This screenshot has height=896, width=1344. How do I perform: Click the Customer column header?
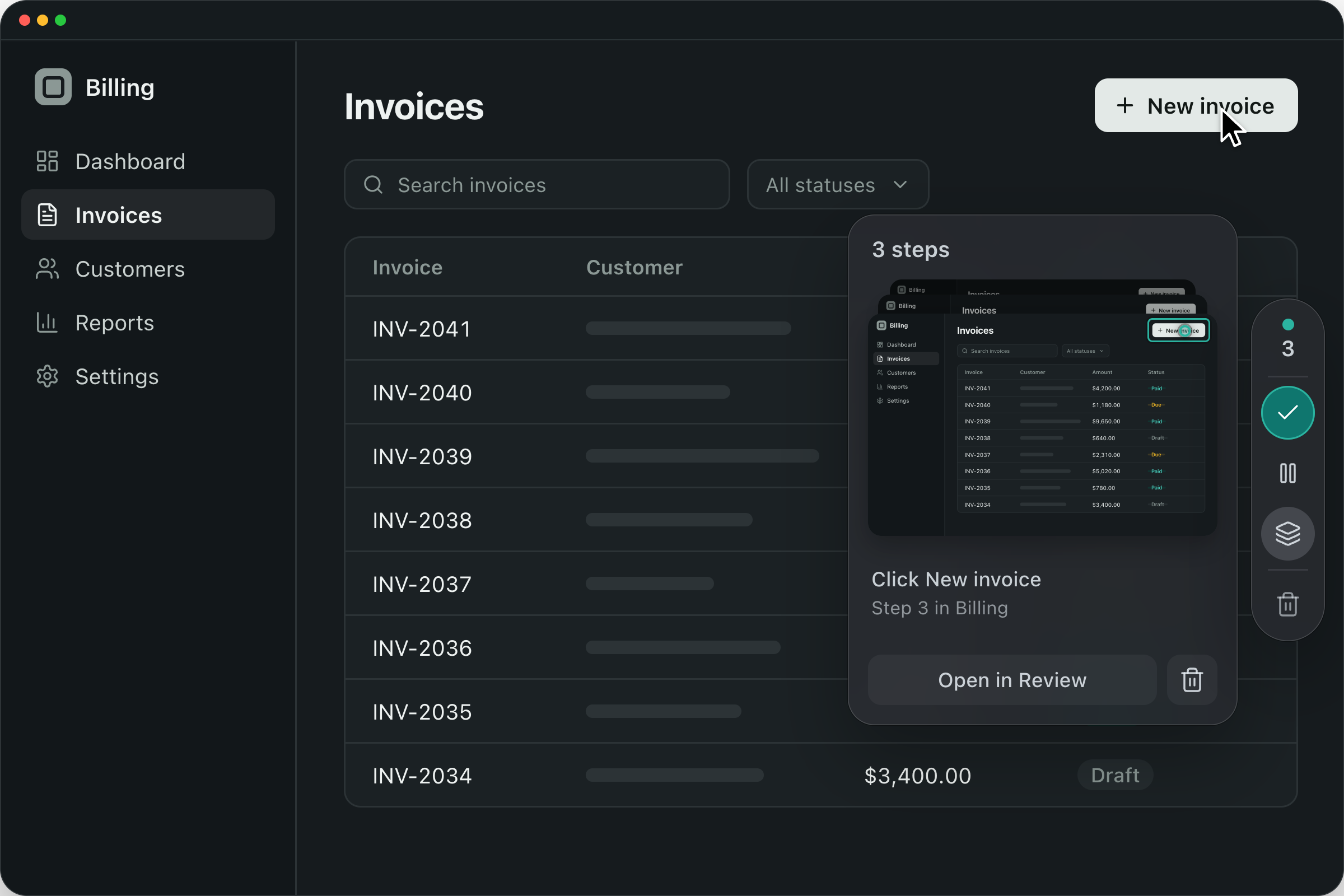coord(634,268)
